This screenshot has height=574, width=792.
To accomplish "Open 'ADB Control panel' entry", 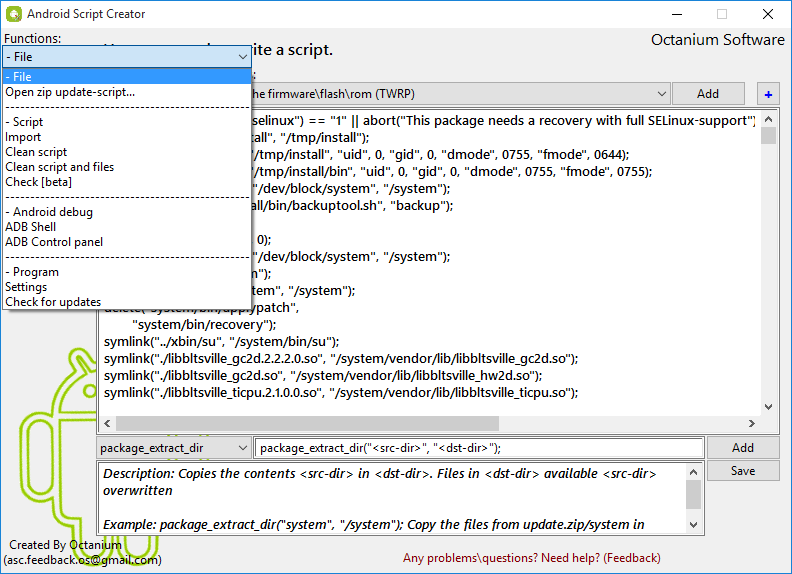I will [x=53, y=242].
